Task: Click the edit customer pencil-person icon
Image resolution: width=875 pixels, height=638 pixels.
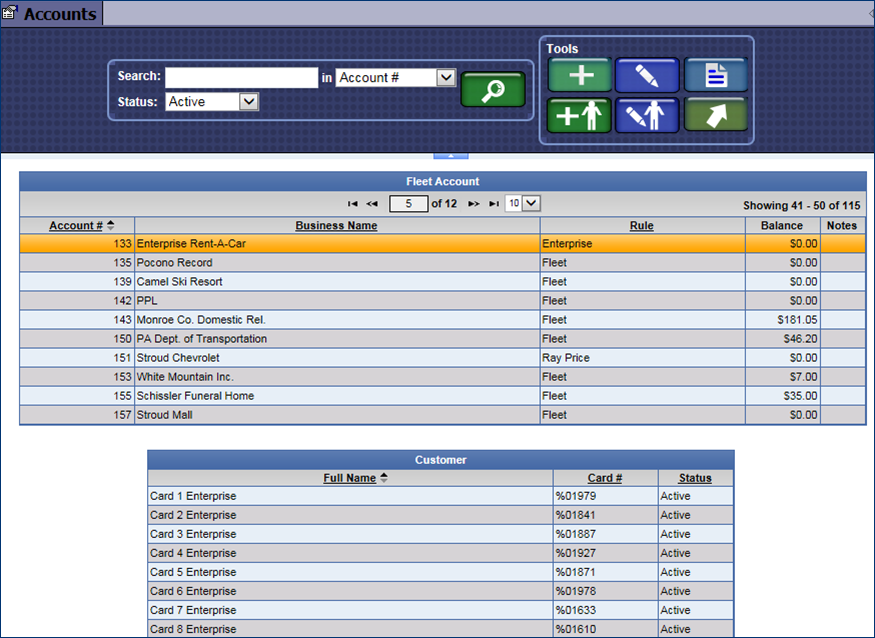Action: (x=647, y=115)
